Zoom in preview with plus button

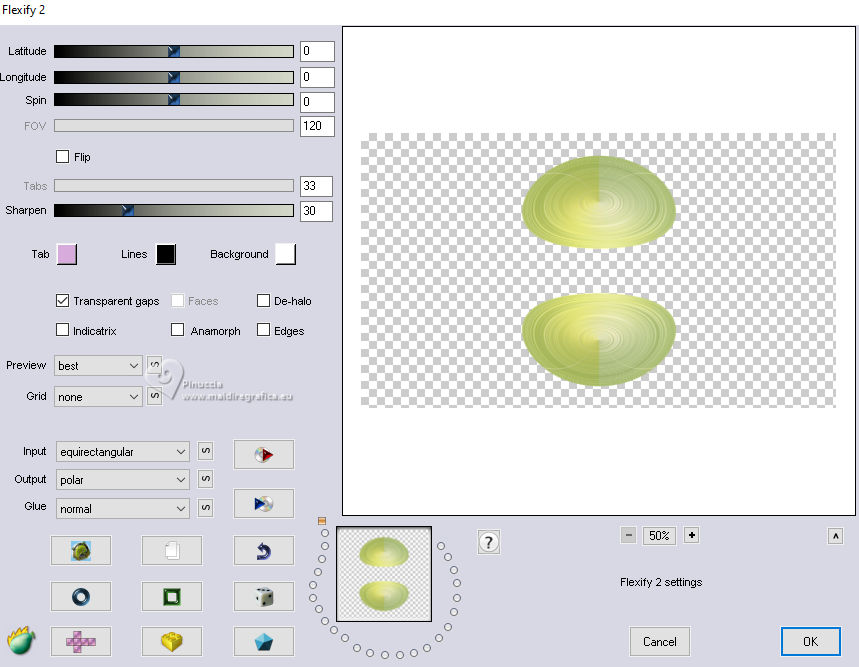pos(691,536)
